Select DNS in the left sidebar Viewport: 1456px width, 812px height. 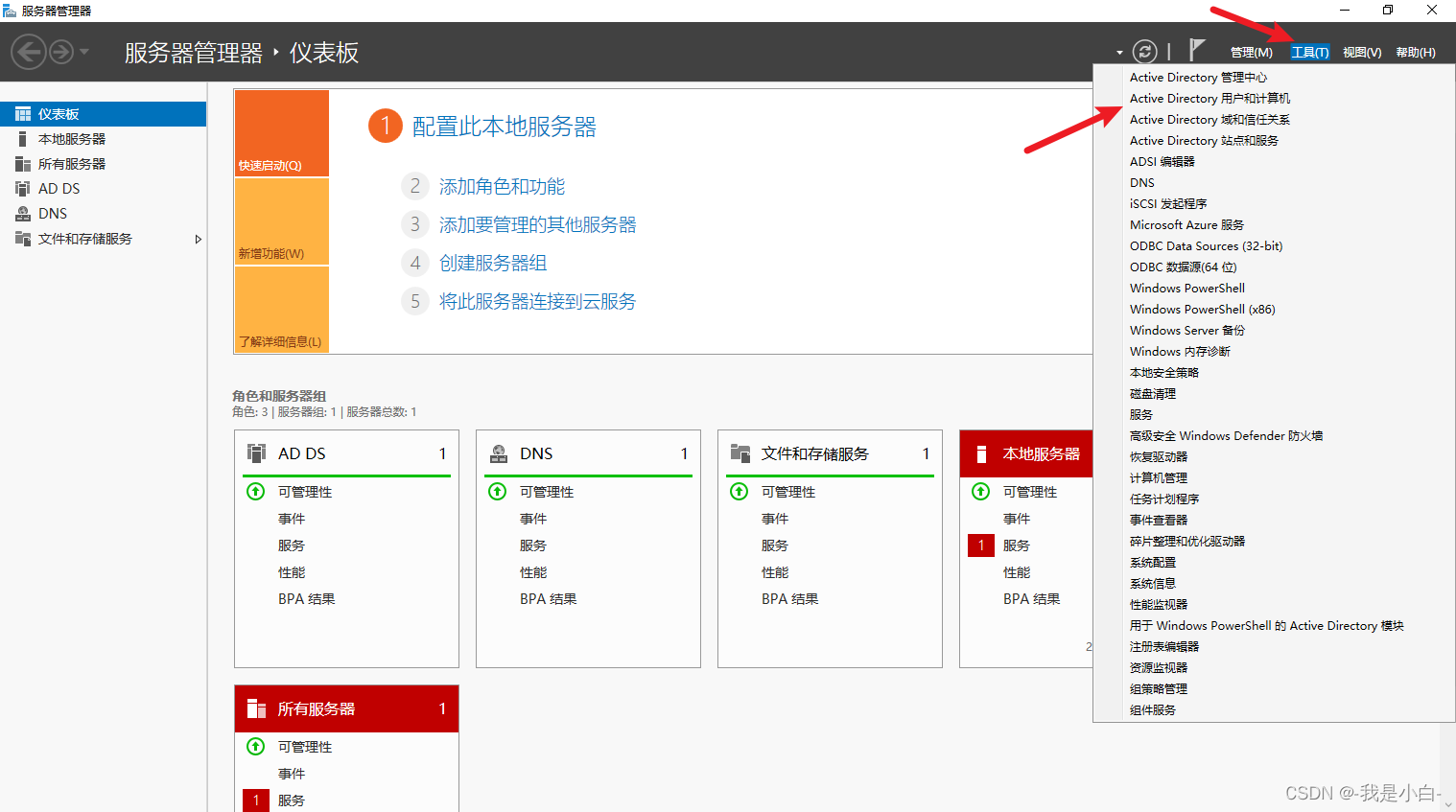(103, 214)
